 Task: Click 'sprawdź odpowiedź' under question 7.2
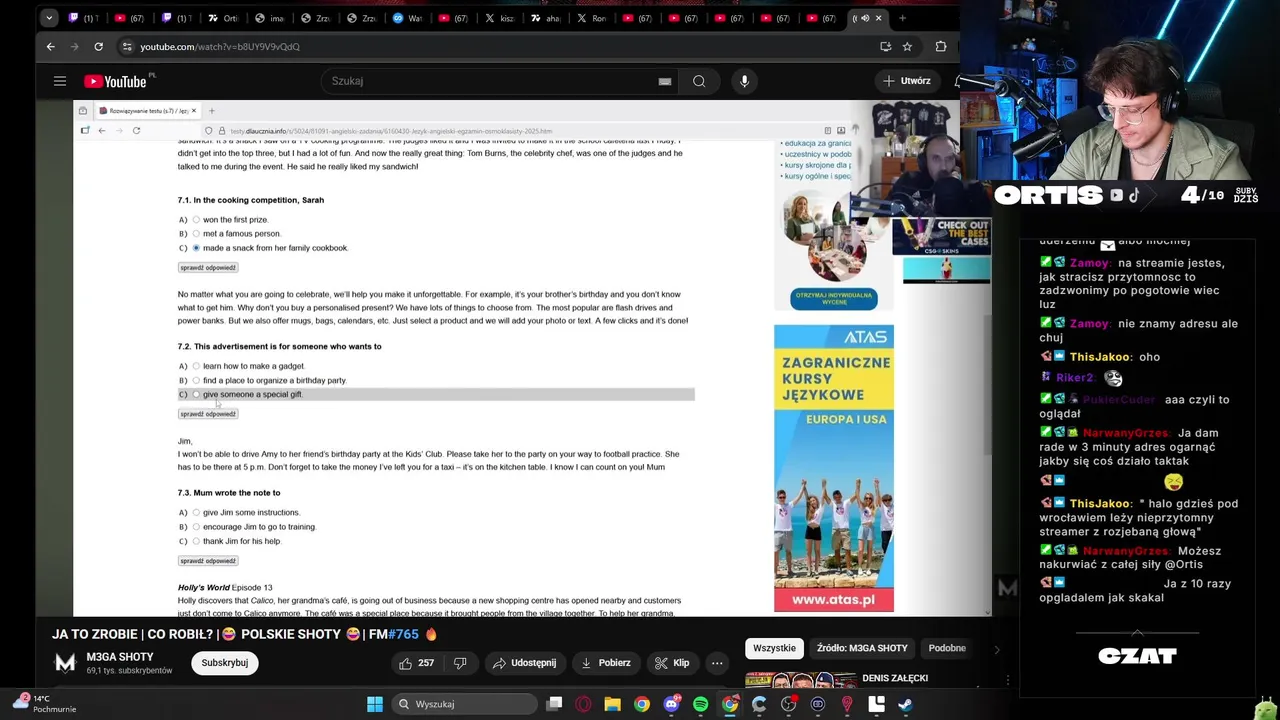coord(208,414)
